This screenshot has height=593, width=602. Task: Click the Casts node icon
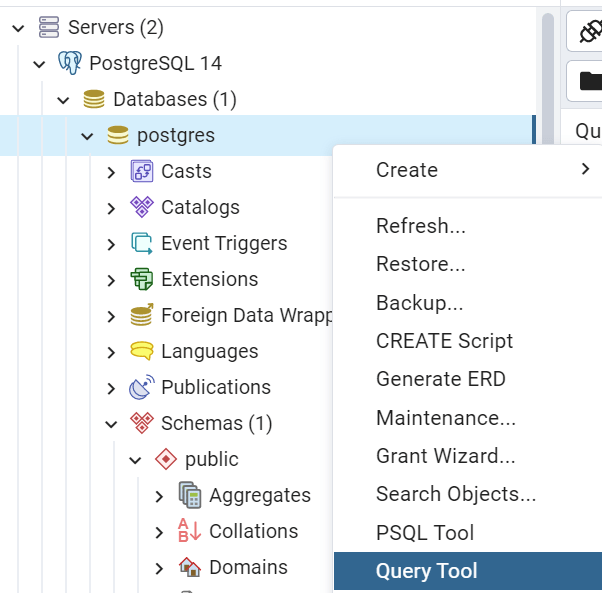pos(142,171)
